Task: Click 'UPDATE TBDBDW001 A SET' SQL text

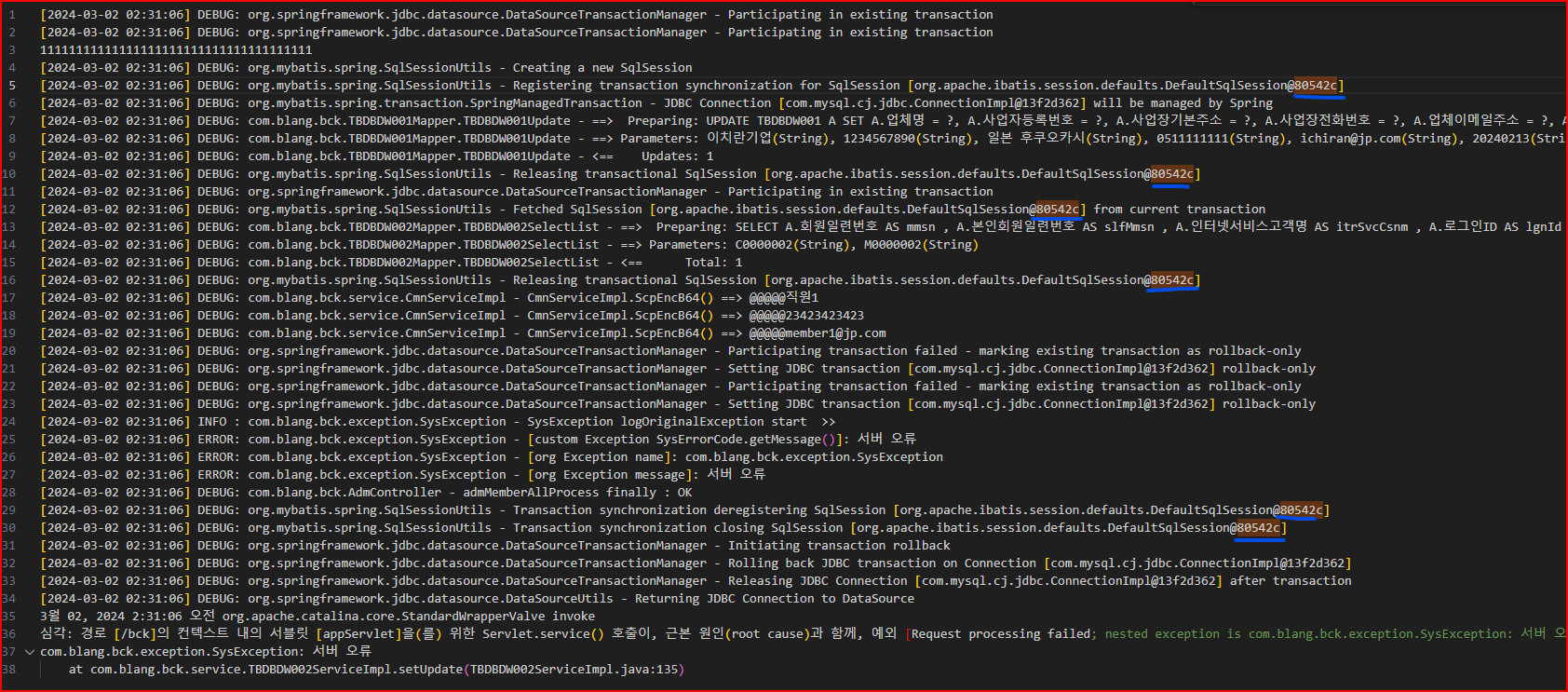Action: coord(785,121)
